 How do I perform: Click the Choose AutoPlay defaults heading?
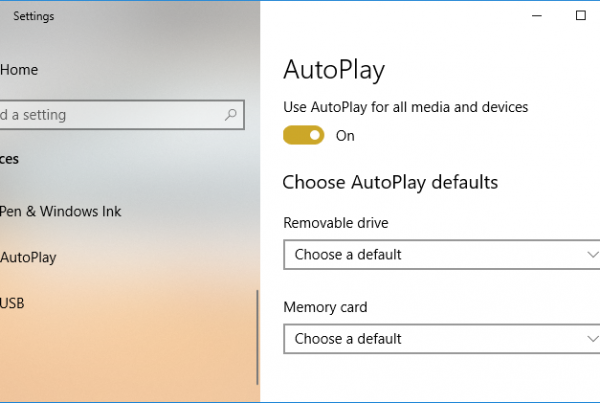tap(390, 182)
